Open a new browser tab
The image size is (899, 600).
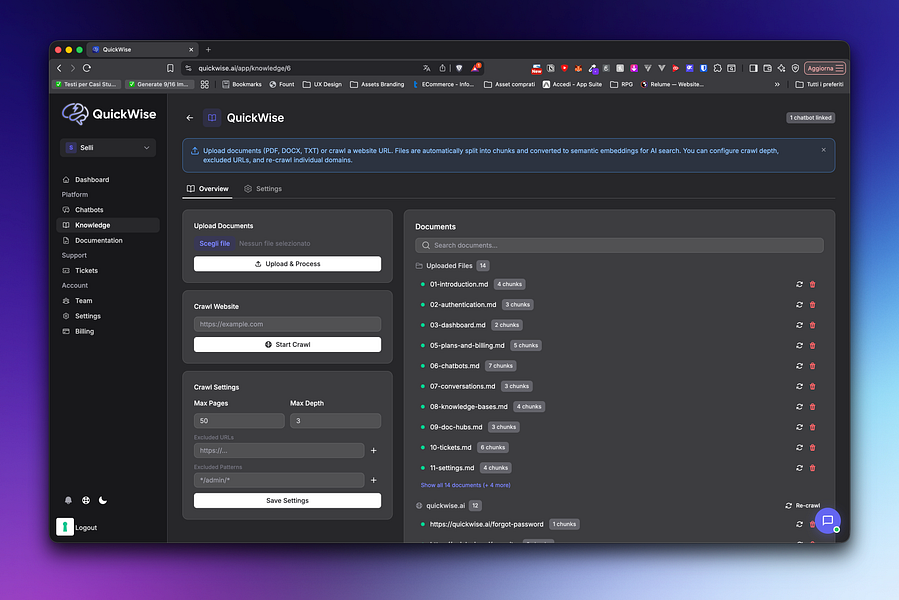(208, 50)
